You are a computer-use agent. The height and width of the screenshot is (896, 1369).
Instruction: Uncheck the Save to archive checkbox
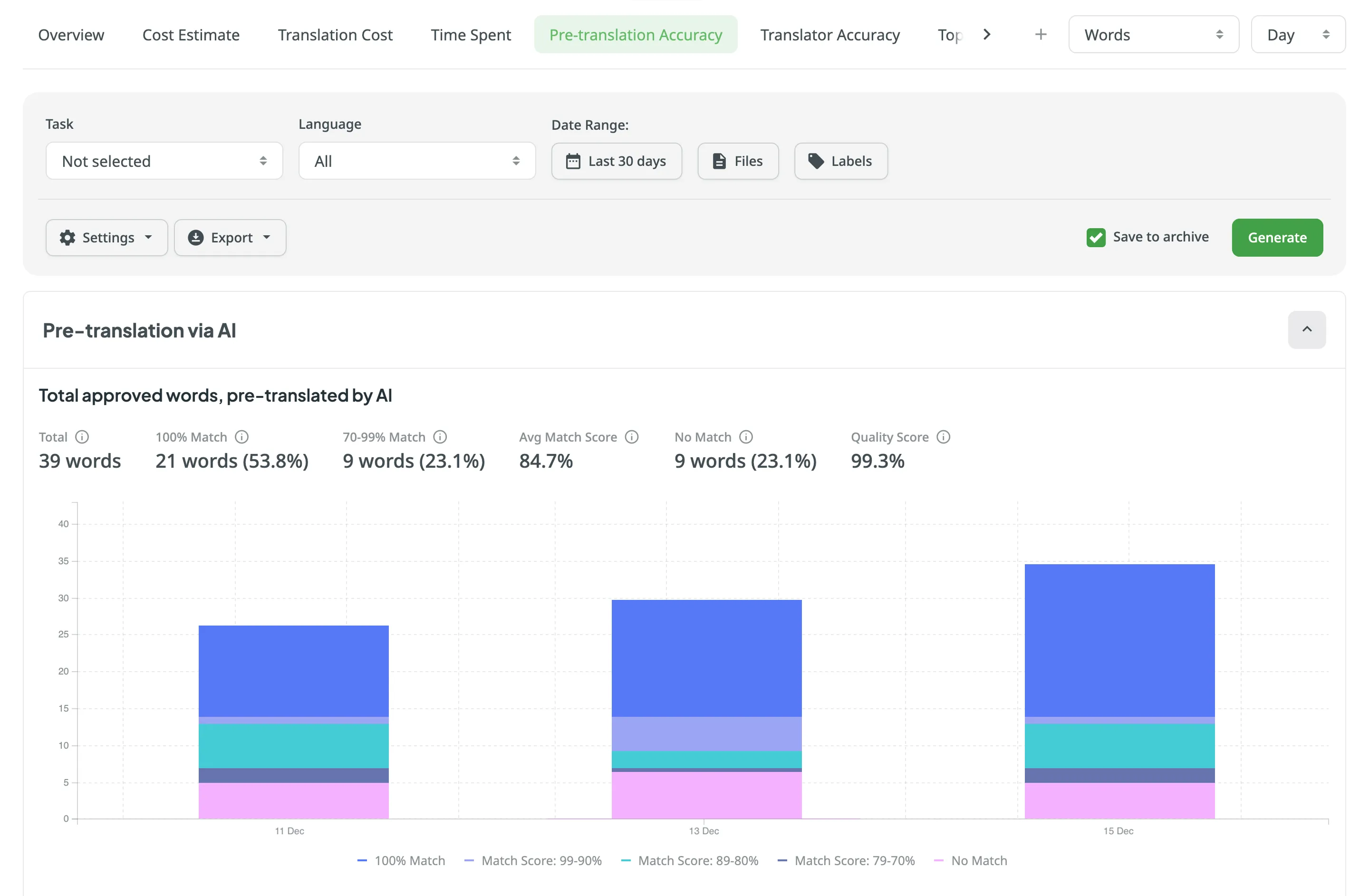coord(1096,238)
